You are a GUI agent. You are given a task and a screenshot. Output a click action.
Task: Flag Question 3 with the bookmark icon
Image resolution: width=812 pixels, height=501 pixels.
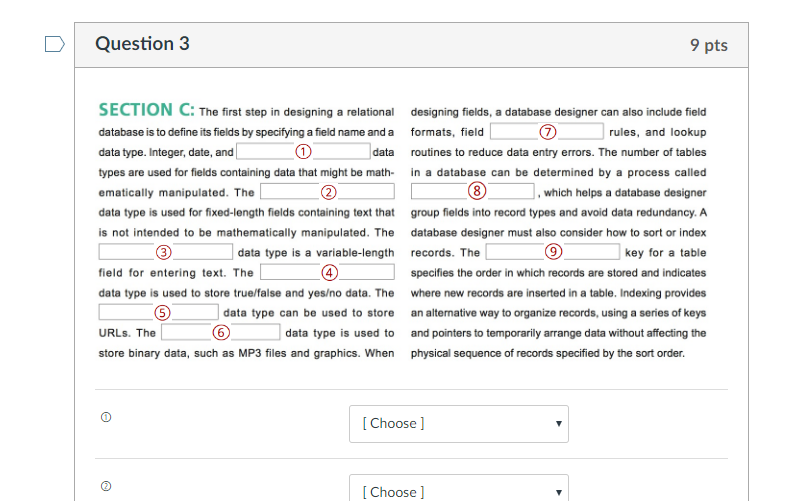click(54, 45)
